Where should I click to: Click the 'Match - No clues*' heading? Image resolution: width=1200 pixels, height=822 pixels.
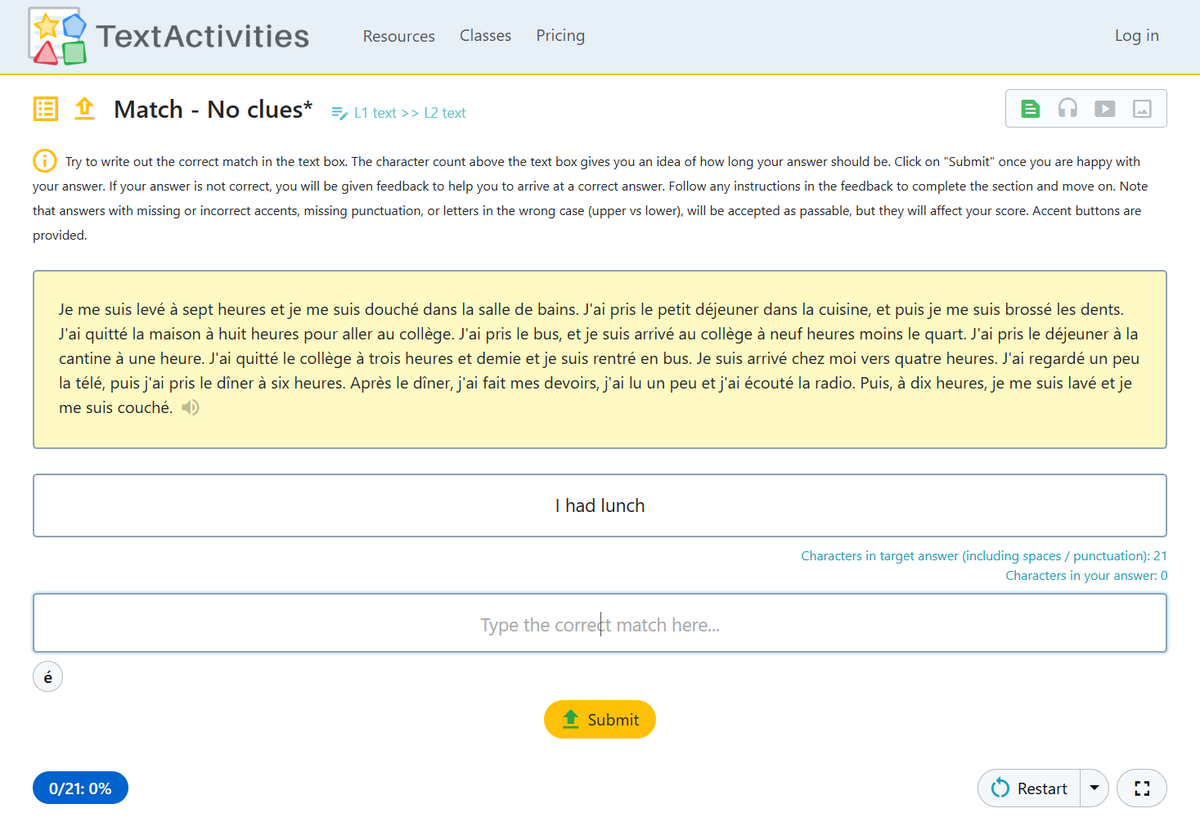(x=213, y=109)
